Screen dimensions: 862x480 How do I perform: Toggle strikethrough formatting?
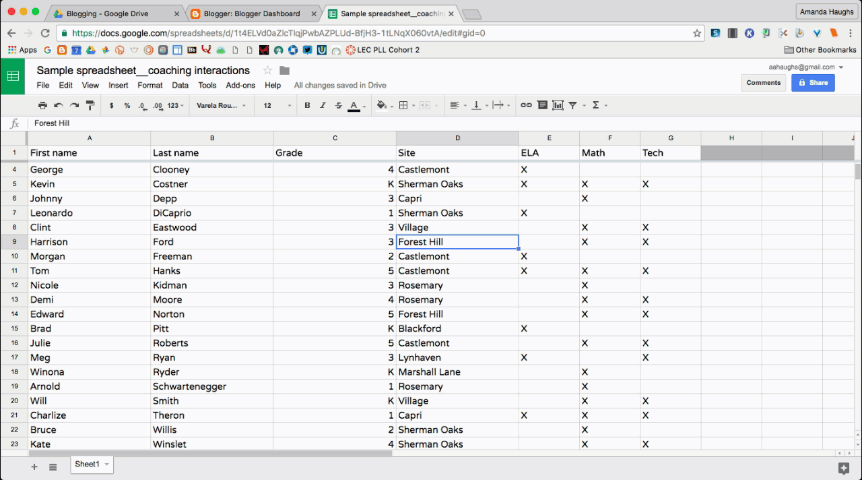click(338, 105)
